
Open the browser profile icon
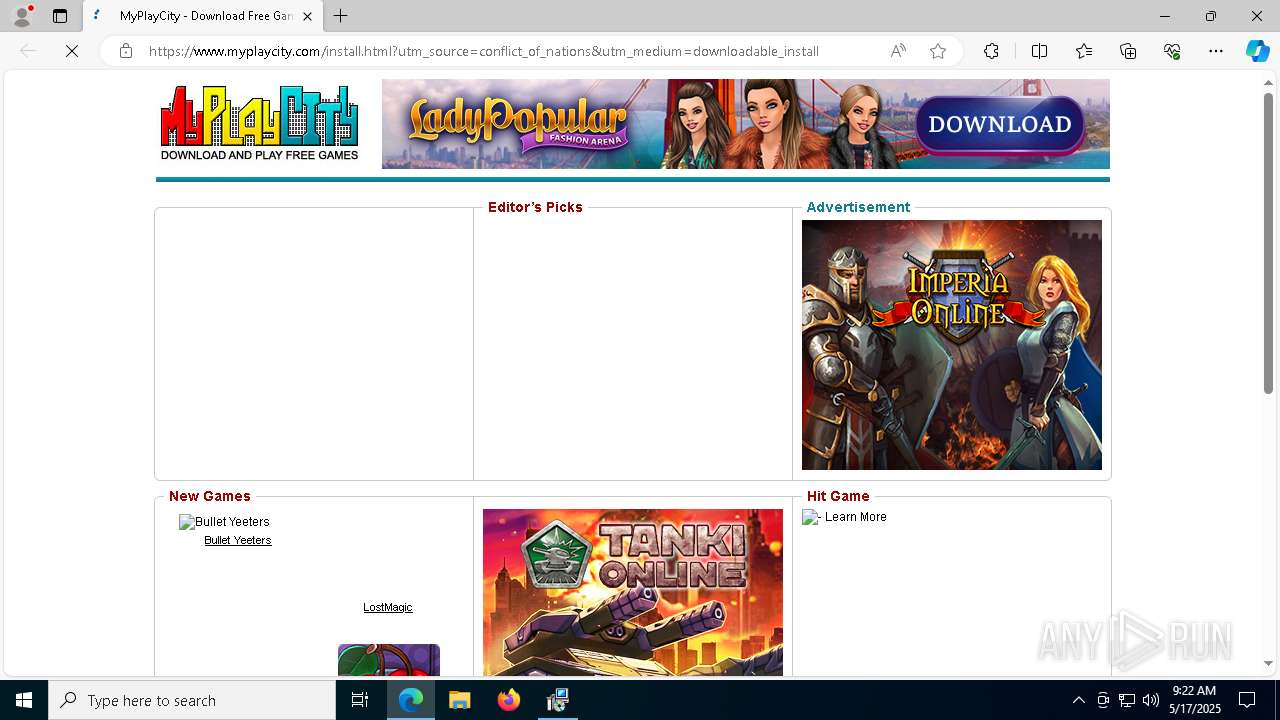point(22,16)
